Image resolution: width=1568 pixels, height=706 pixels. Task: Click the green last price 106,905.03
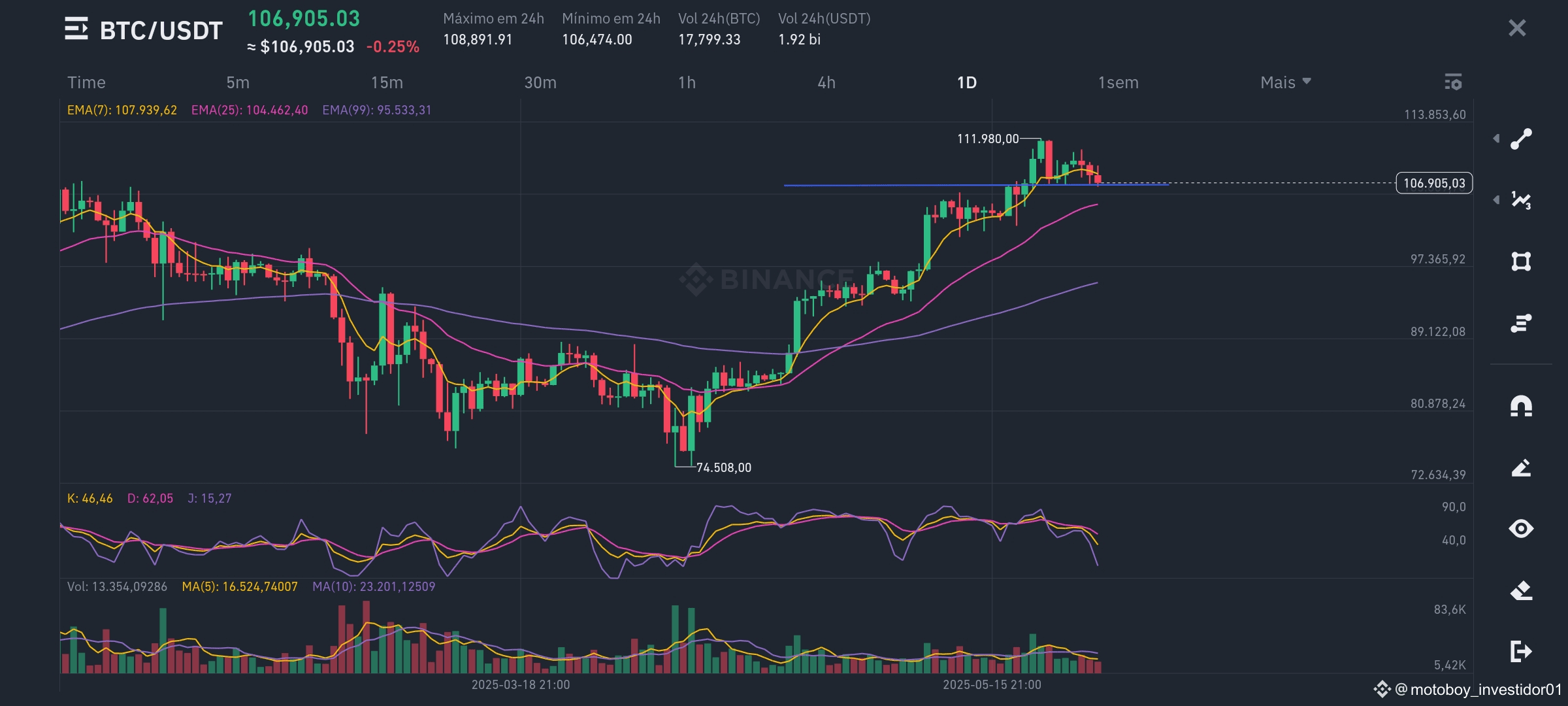(x=304, y=18)
